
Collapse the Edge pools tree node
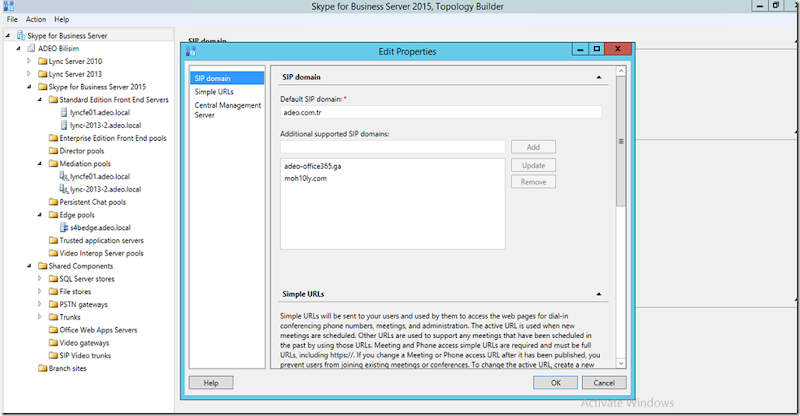point(39,215)
